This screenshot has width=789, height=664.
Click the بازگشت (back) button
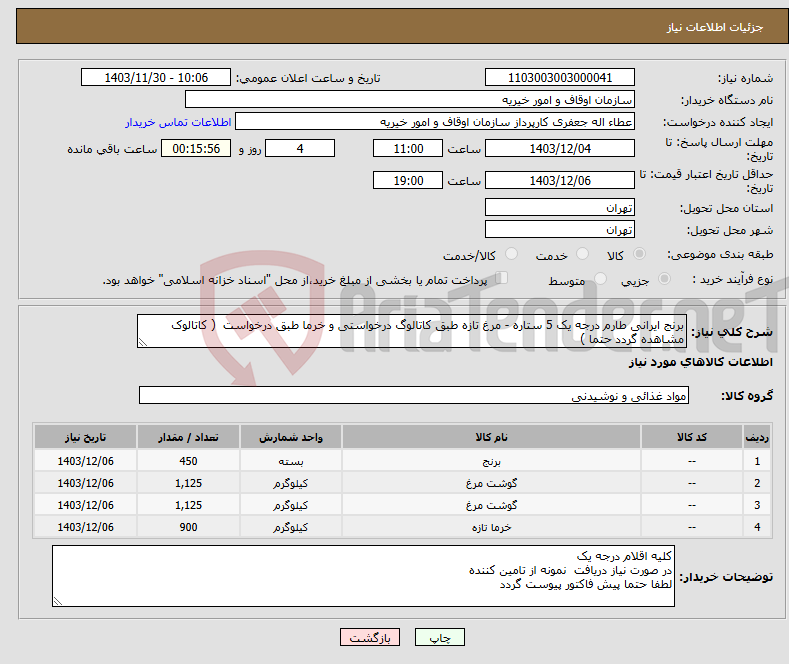tap(370, 637)
